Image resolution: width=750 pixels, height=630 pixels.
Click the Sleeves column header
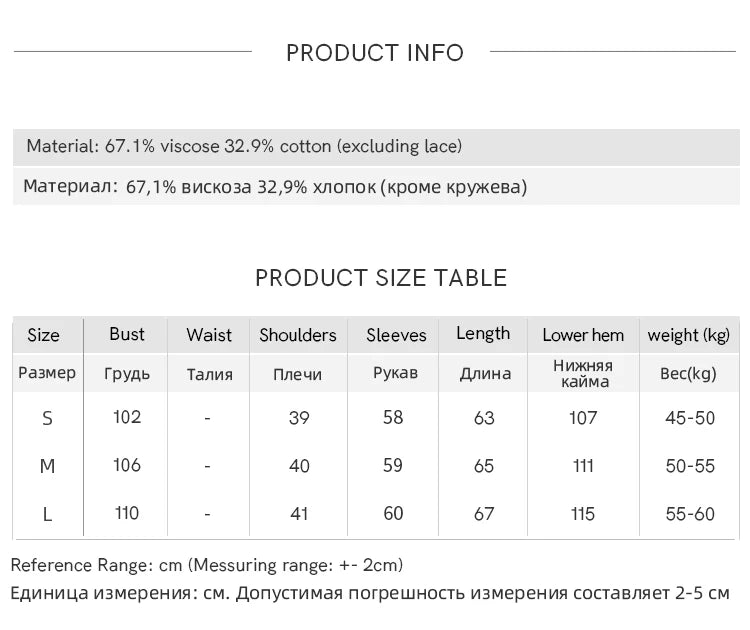(396, 335)
